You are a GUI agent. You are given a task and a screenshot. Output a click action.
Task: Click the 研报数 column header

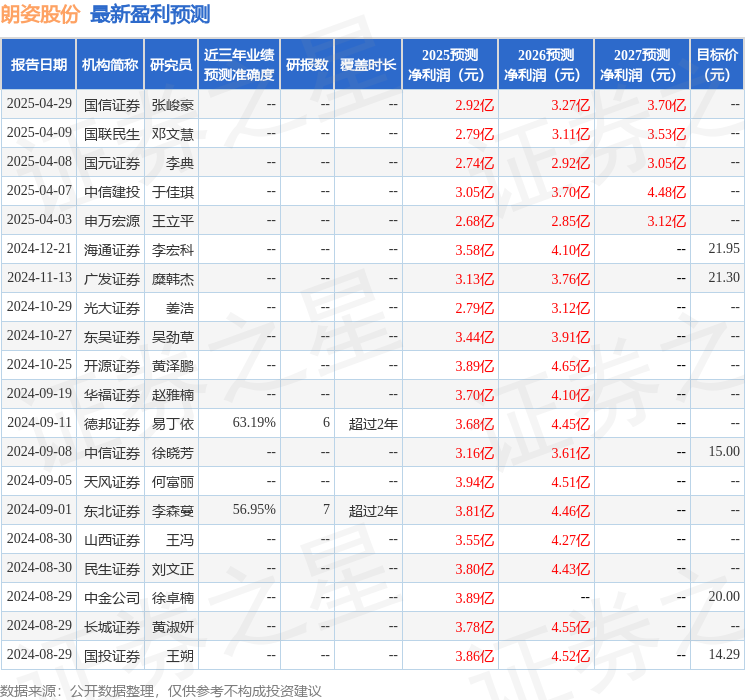point(307,65)
